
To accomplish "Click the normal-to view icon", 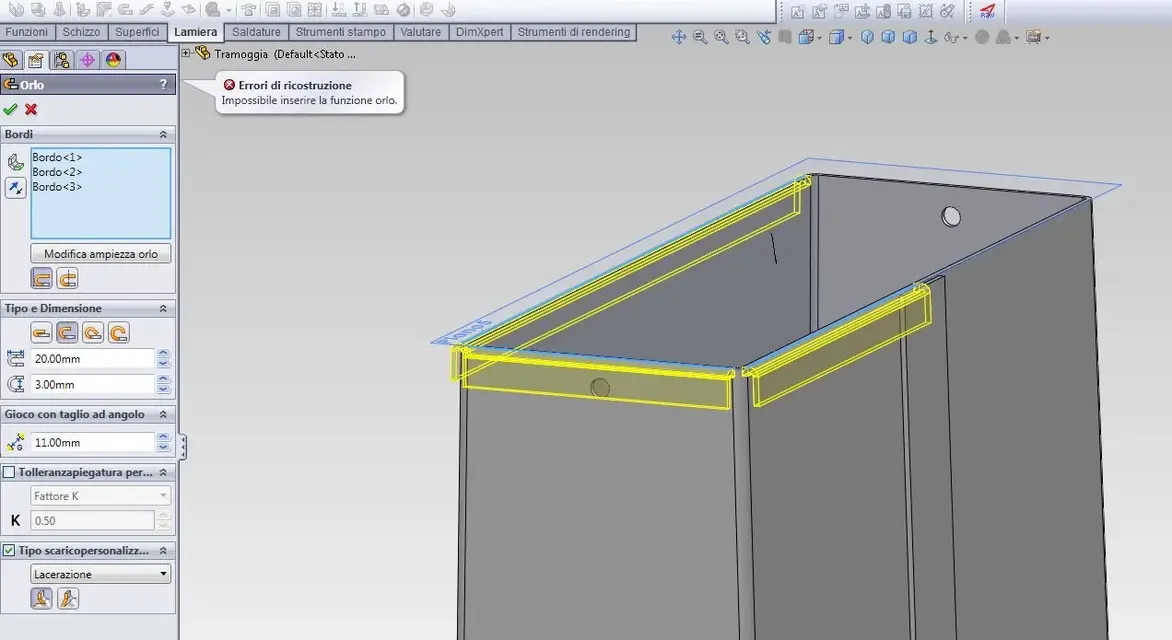I will (x=931, y=37).
